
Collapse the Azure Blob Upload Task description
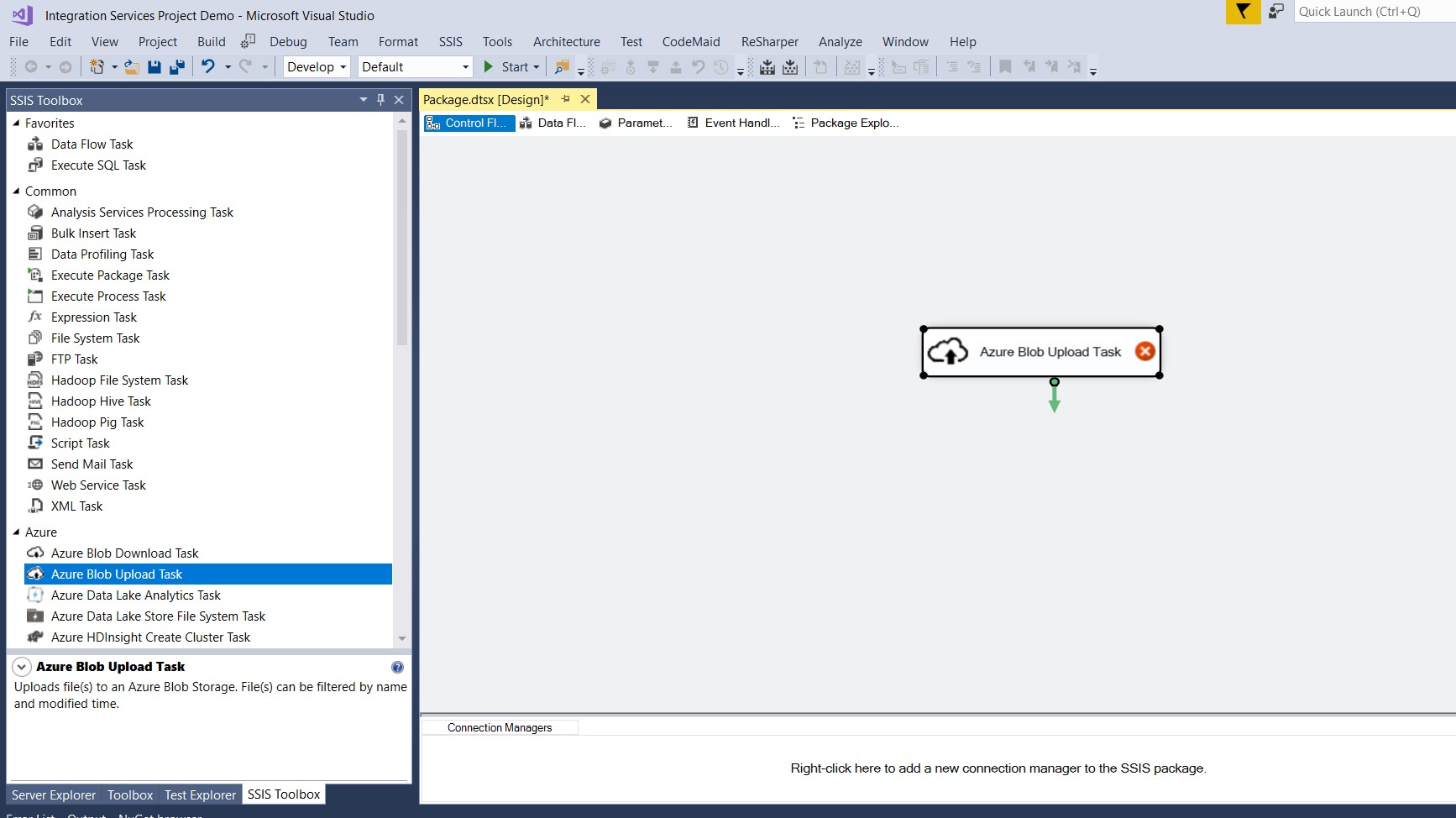pyautogui.click(x=22, y=668)
